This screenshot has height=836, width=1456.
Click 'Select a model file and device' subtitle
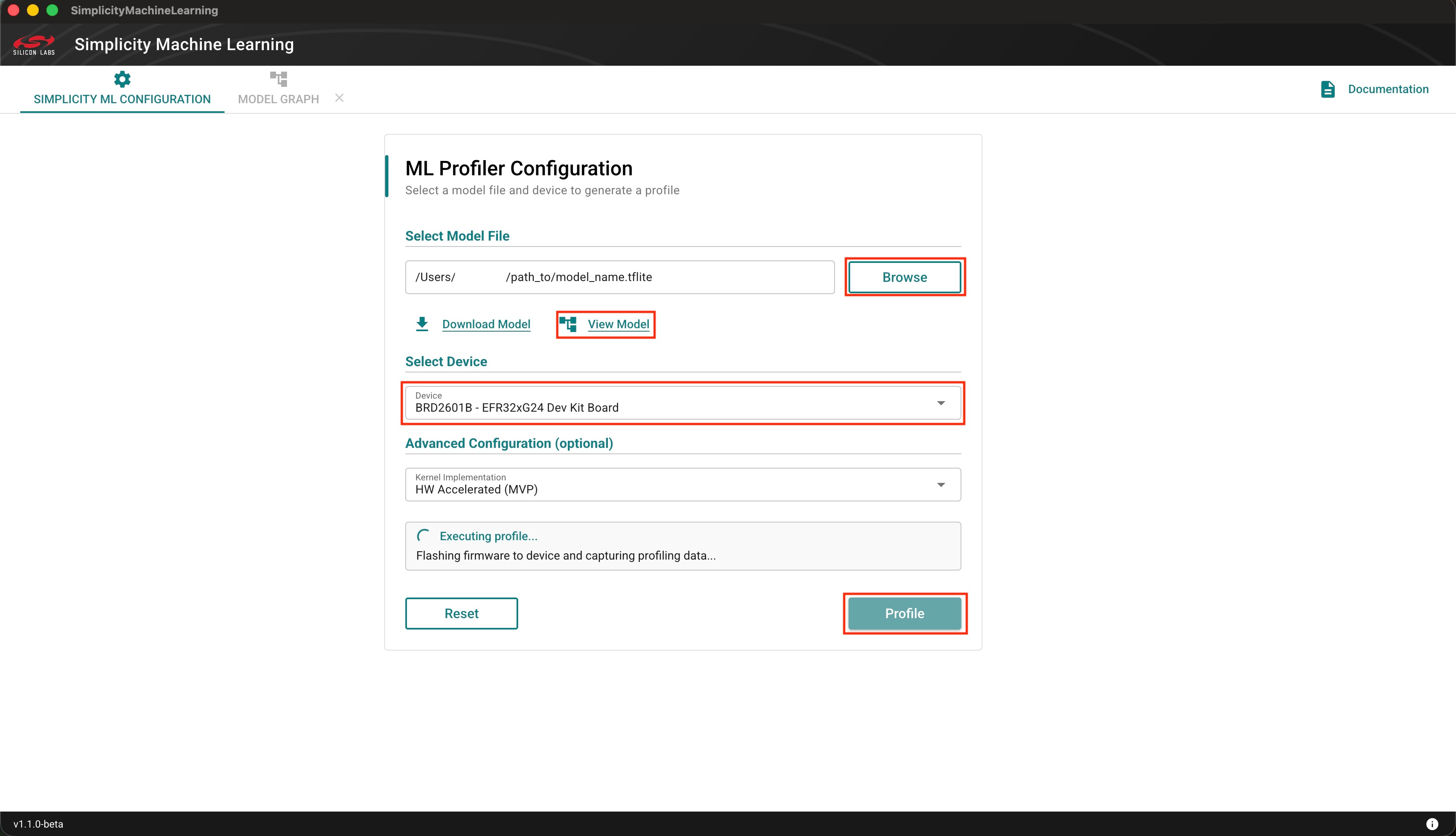(x=542, y=190)
